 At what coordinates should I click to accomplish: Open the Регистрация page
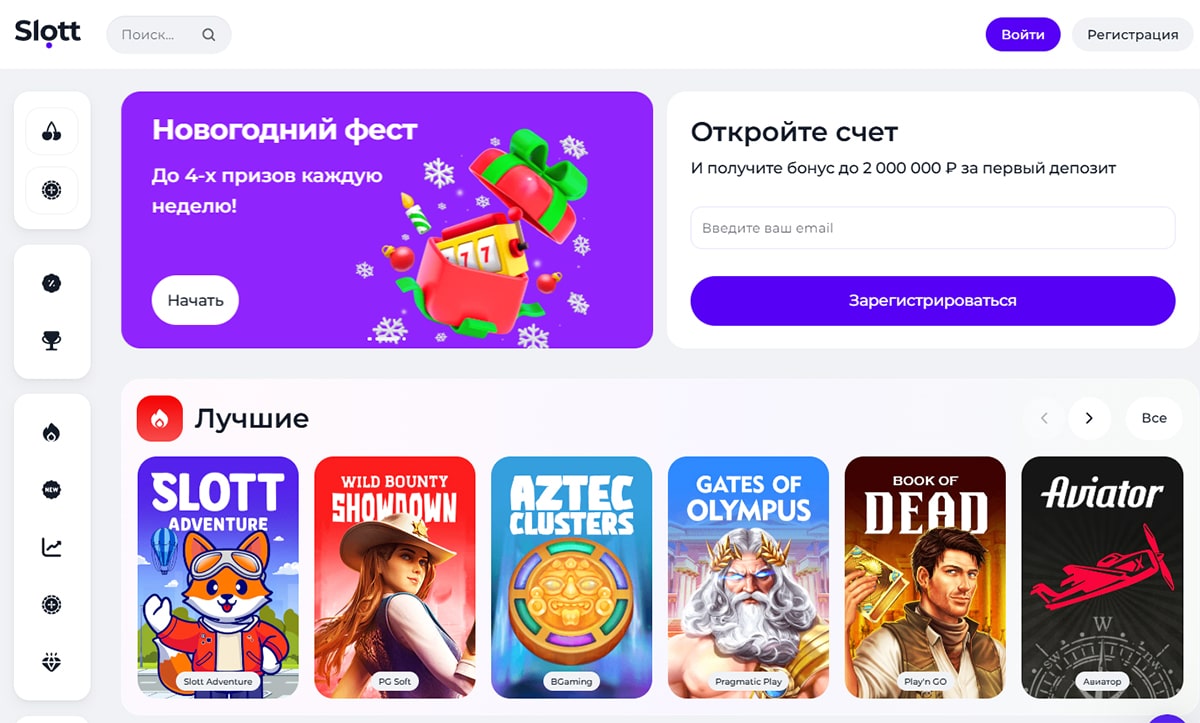point(1132,34)
